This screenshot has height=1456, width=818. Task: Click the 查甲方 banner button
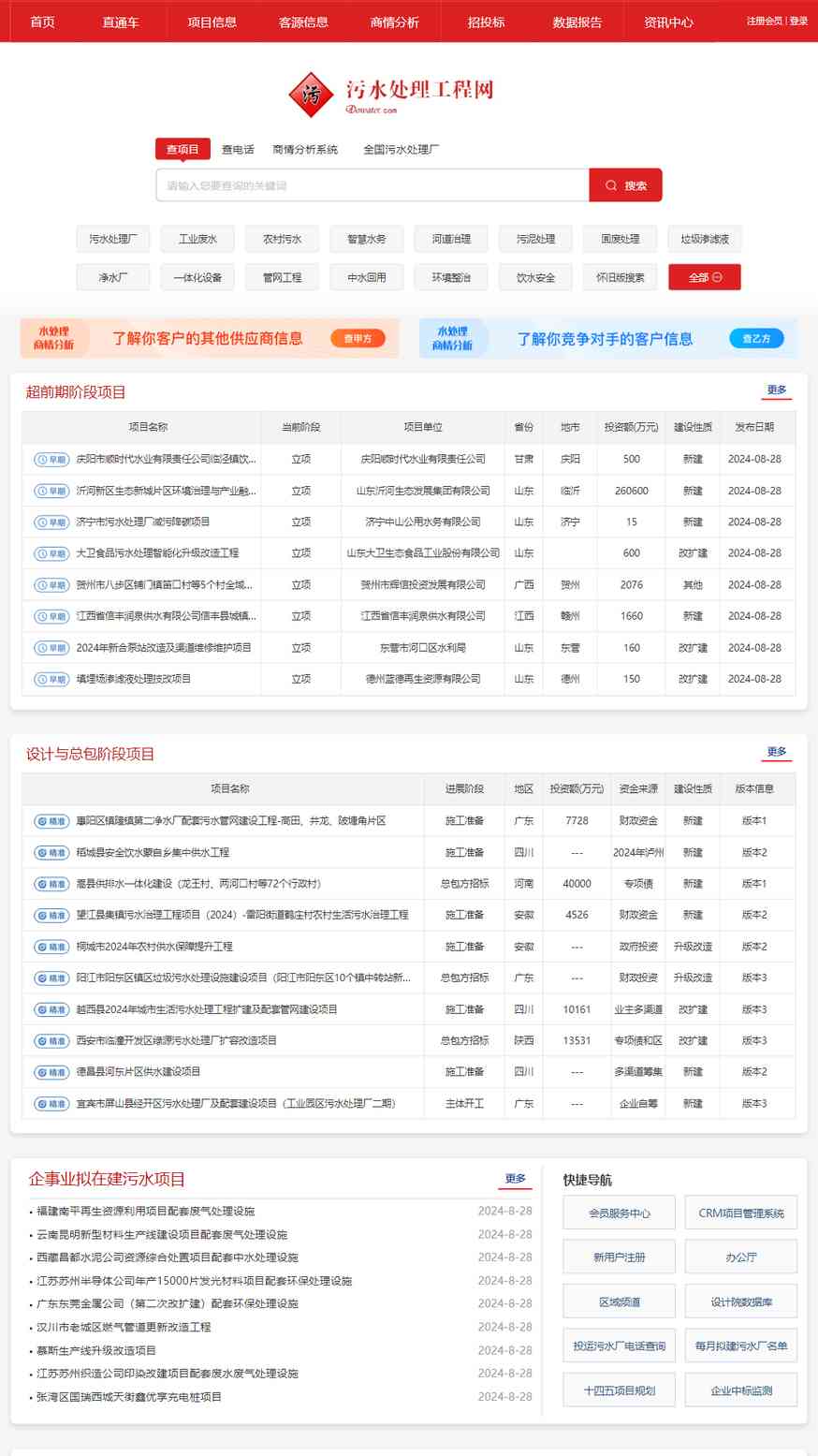(358, 338)
